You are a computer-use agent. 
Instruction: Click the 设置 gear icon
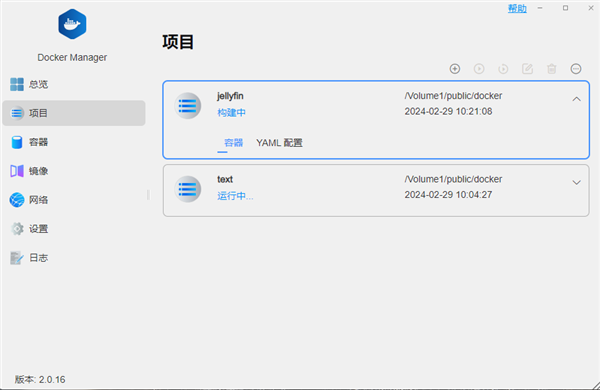point(17,229)
